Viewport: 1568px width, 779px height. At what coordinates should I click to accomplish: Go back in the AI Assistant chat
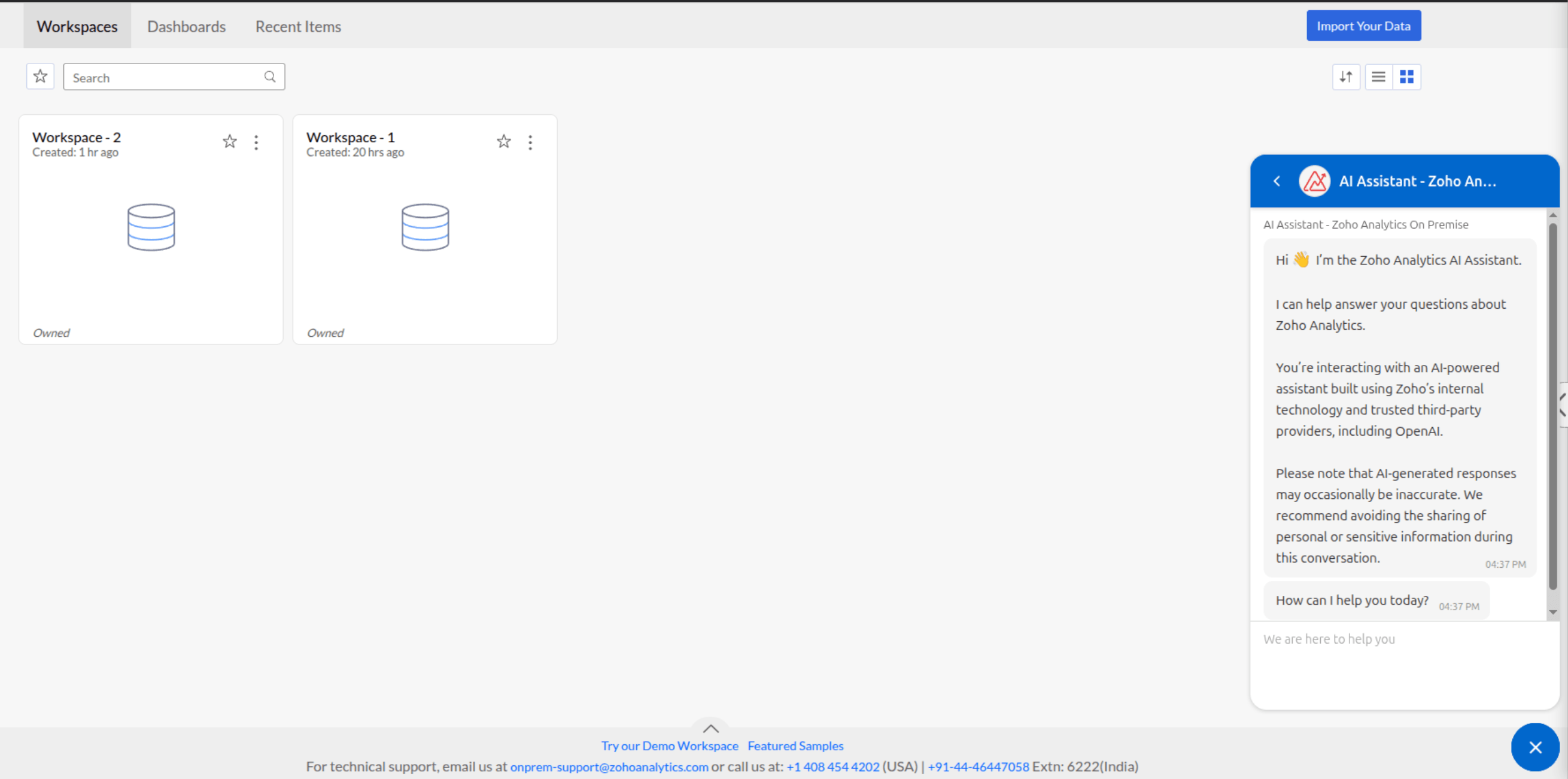(1277, 181)
